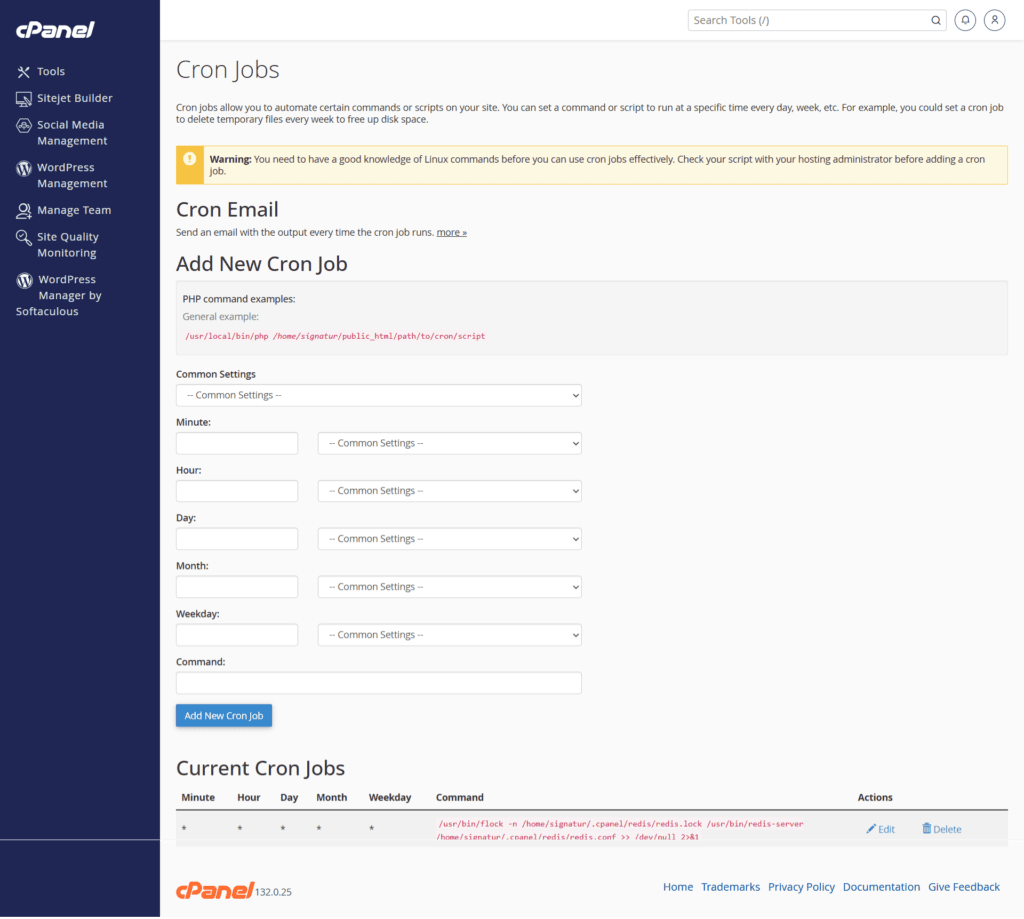Delete the redis-server cron job

(940, 829)
